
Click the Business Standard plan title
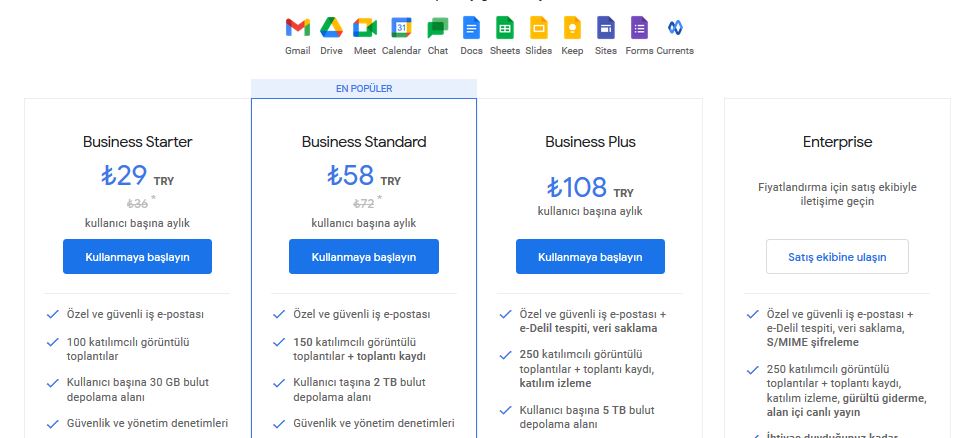[364, 142]
